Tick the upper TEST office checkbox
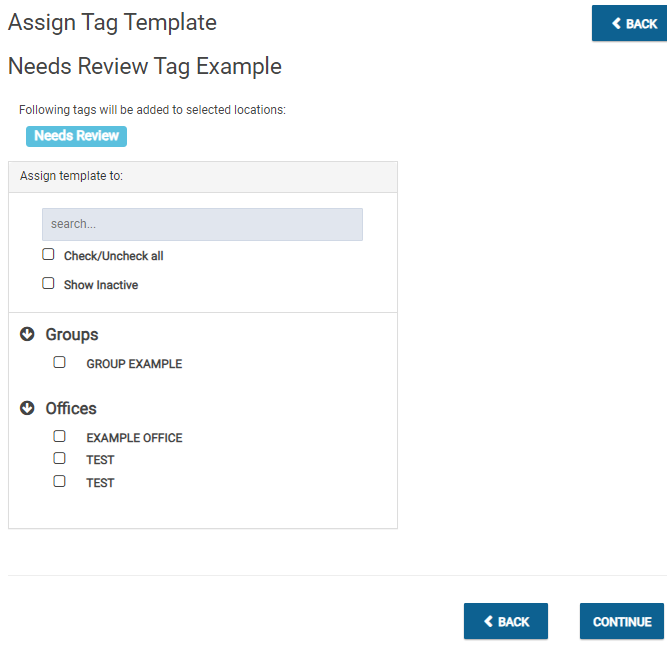 [x=59, y=458]
